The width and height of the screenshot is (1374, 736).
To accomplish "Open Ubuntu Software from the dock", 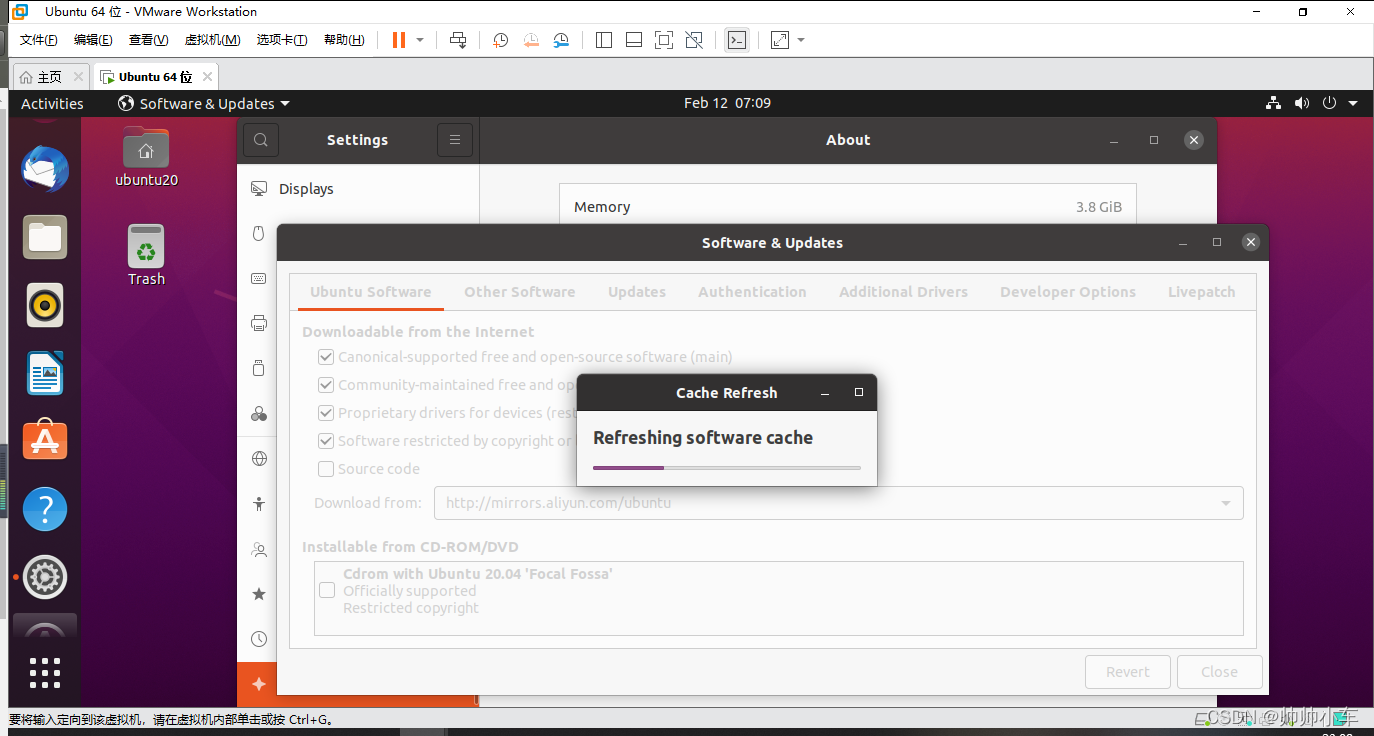I will coord(45,441).
